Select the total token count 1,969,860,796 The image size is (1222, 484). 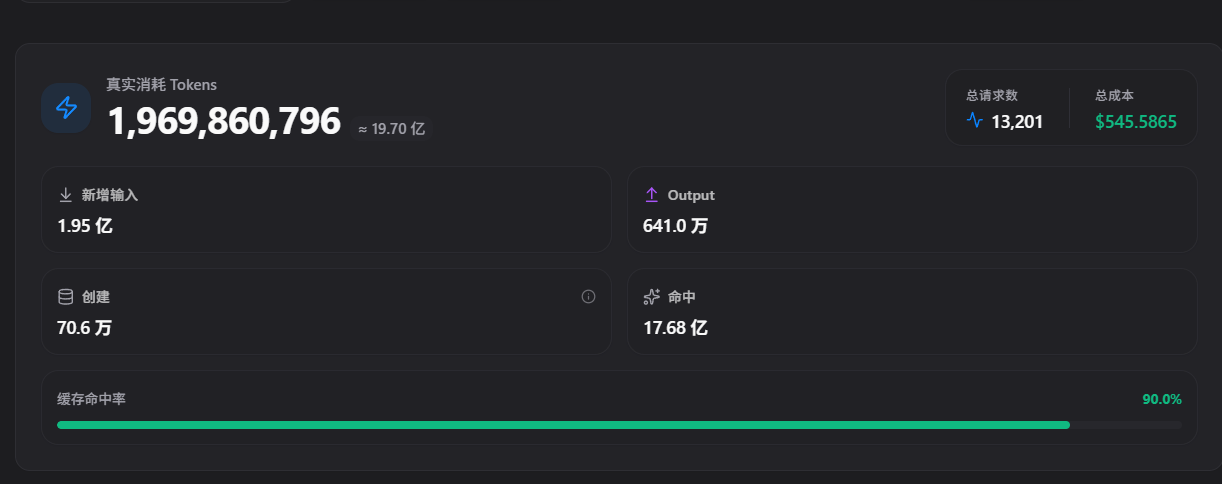click(224, 122)
